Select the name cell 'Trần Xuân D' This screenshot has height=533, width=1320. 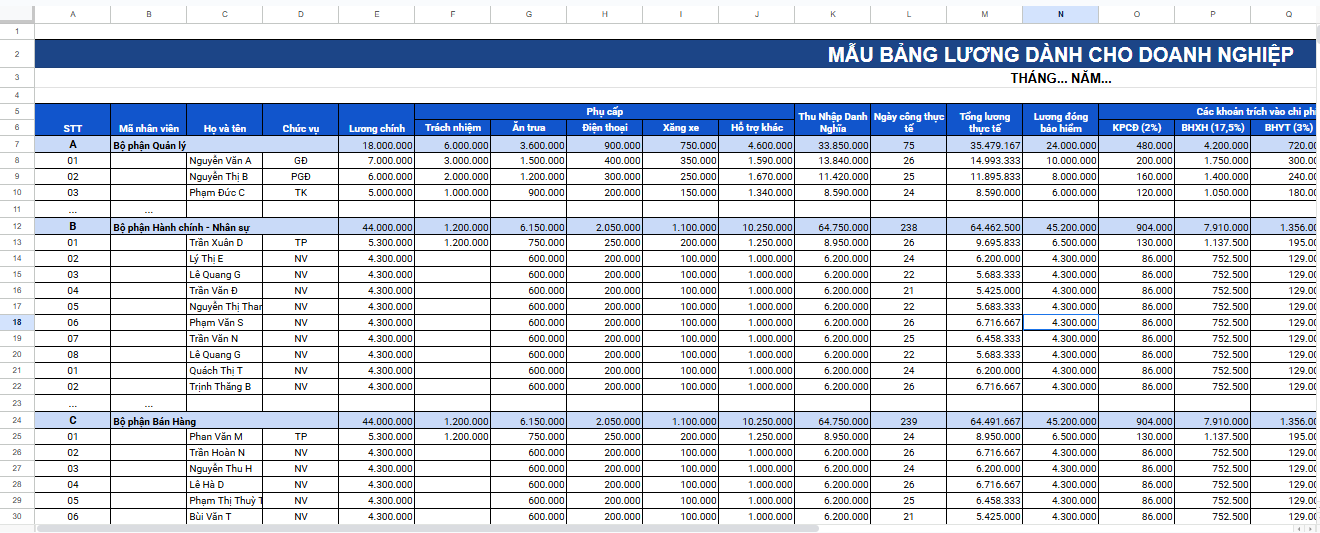[x=224, y=243]
